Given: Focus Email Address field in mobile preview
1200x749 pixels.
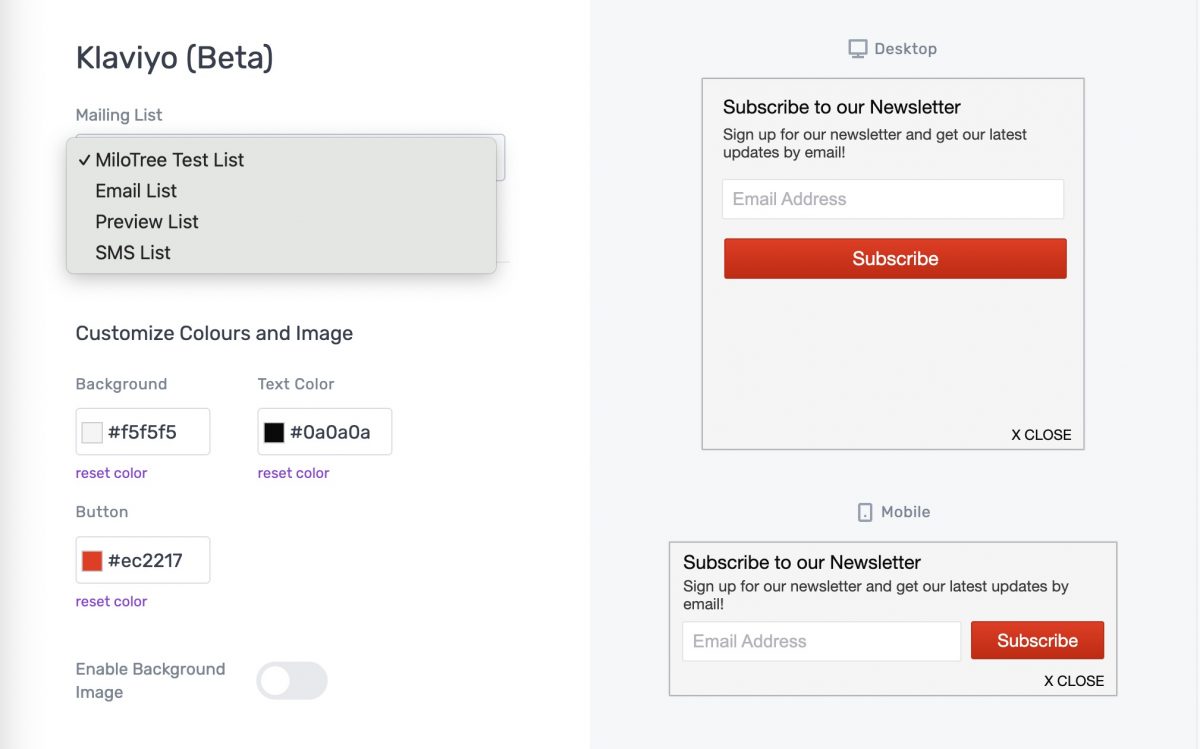Looking at the screenshot, I should point(821,641).
